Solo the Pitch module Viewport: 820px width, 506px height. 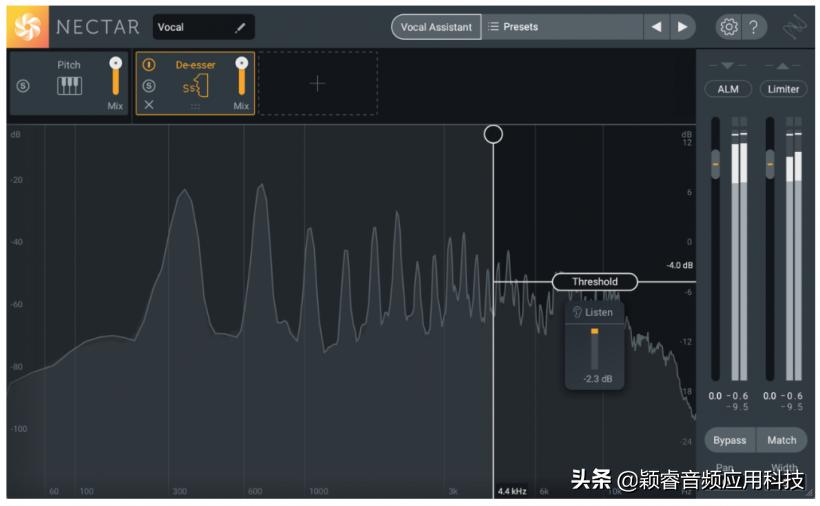23,86
